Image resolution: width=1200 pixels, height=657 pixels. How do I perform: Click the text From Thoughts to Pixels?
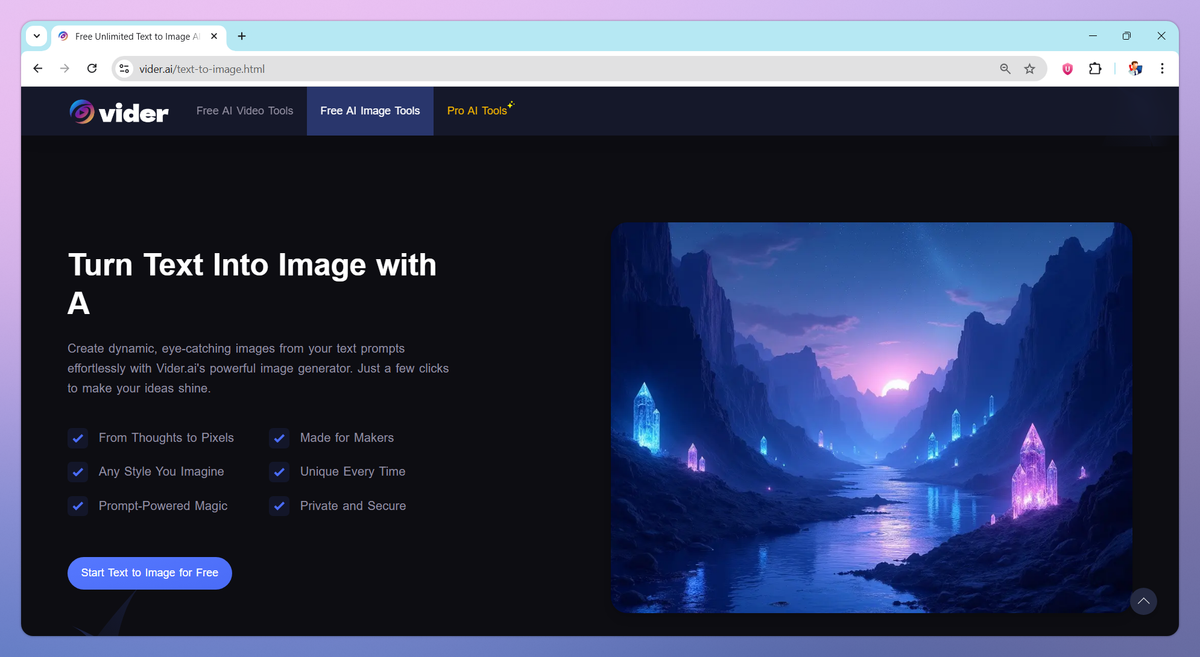click(x=166, y=438)
